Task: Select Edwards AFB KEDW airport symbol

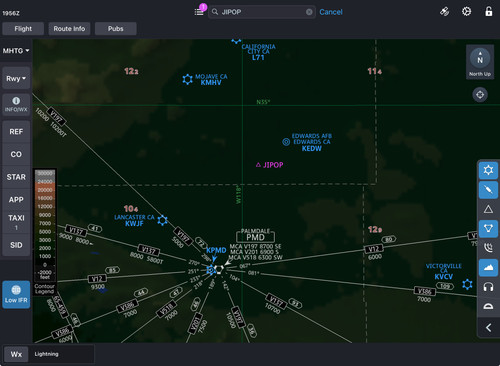Action: point(286,142)
